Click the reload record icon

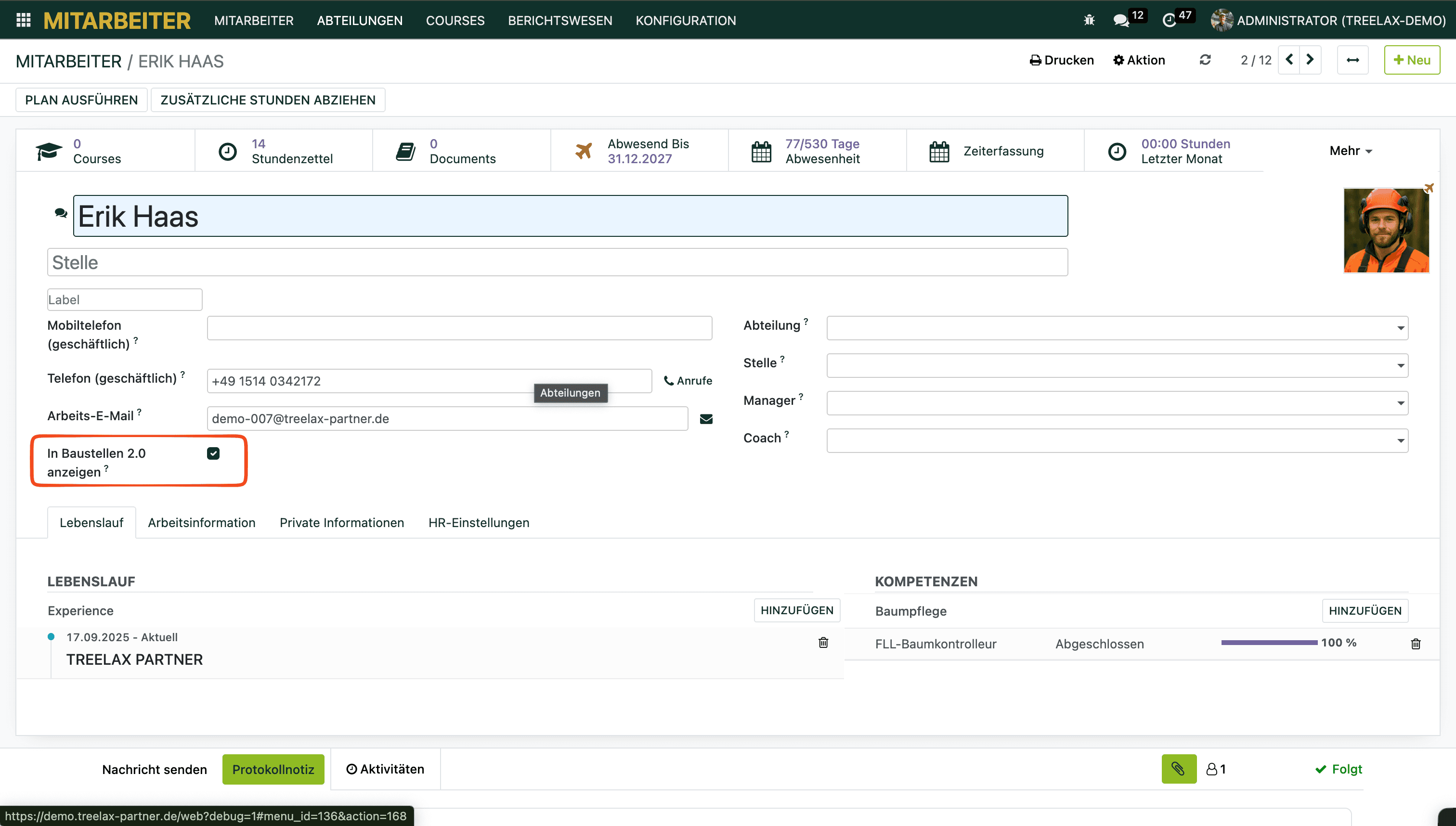(x=1205, y=60)
